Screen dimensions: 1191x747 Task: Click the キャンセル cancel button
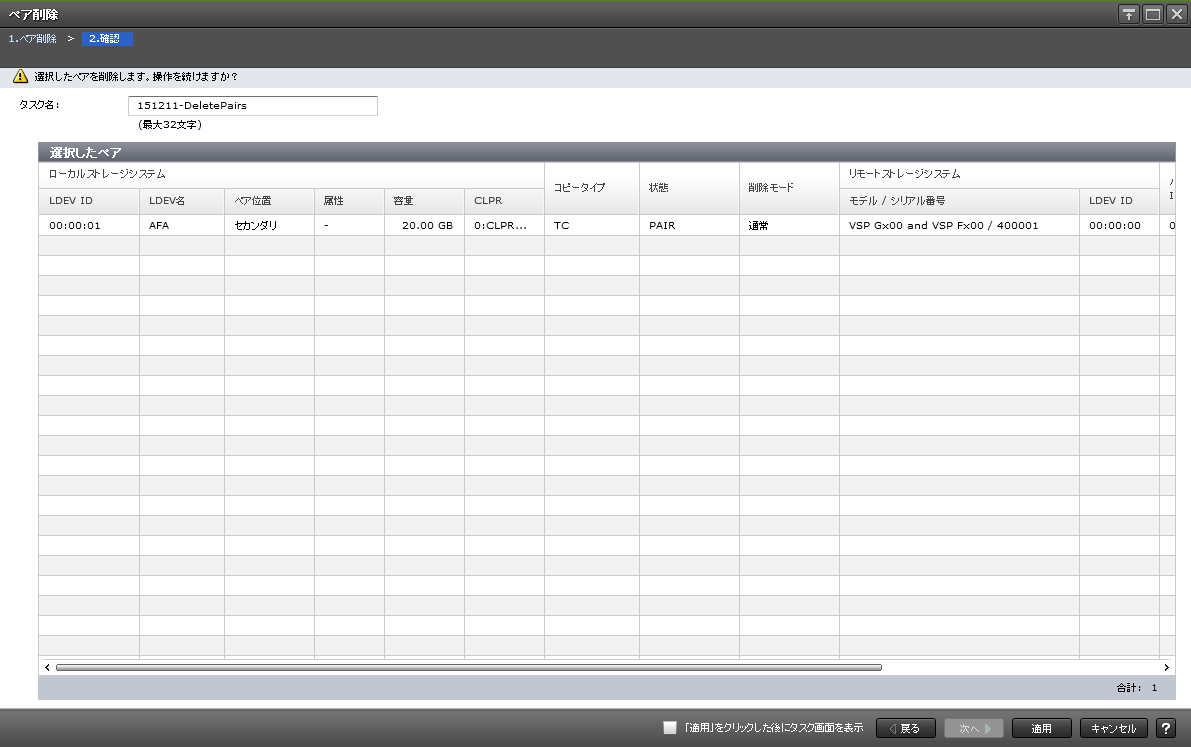(x=1114, y=728)
